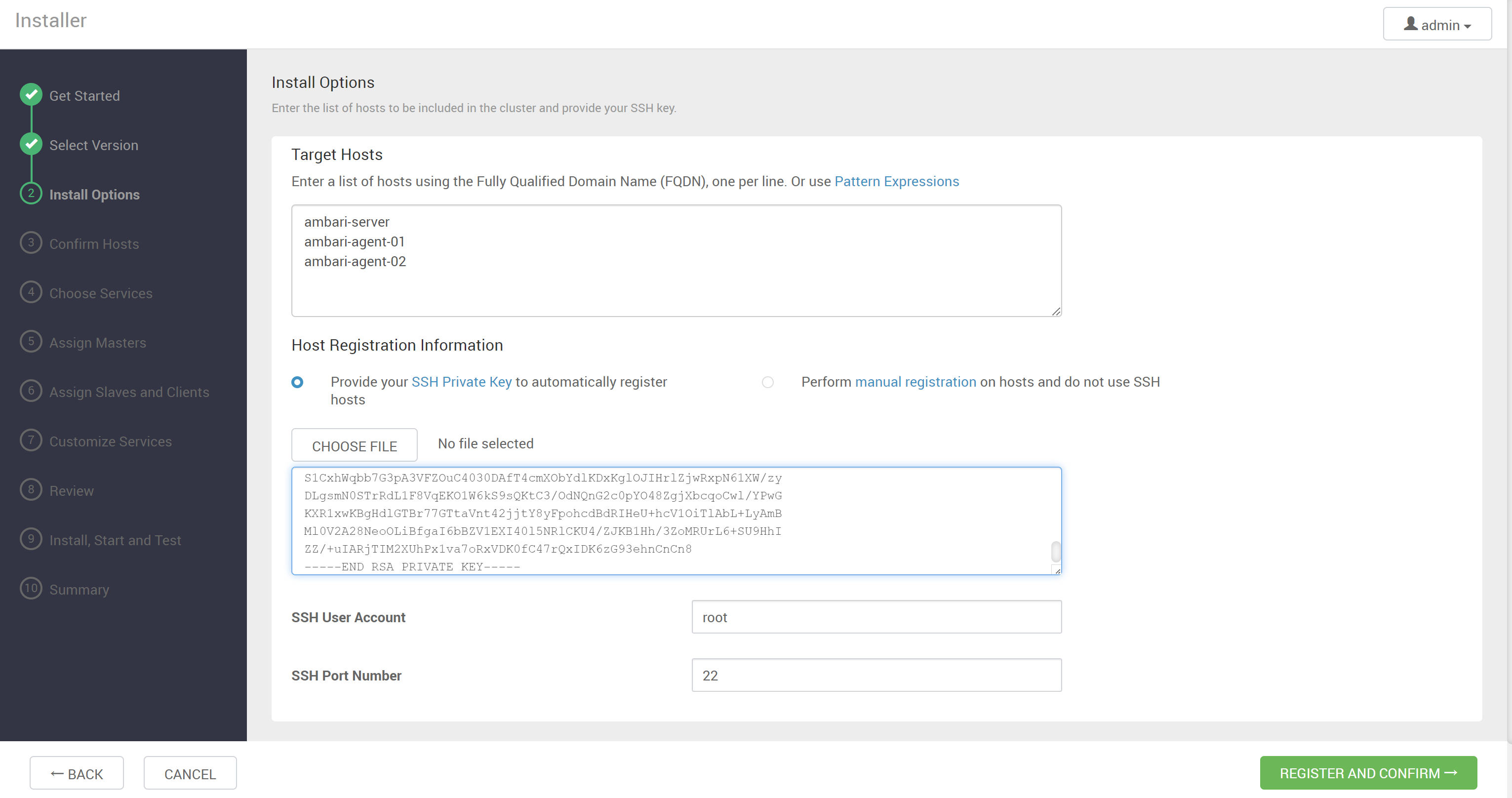This screenshot has height=798, width=1512.
Task: Click the step 9 Install Start Test circle
Action: (31, 539)
